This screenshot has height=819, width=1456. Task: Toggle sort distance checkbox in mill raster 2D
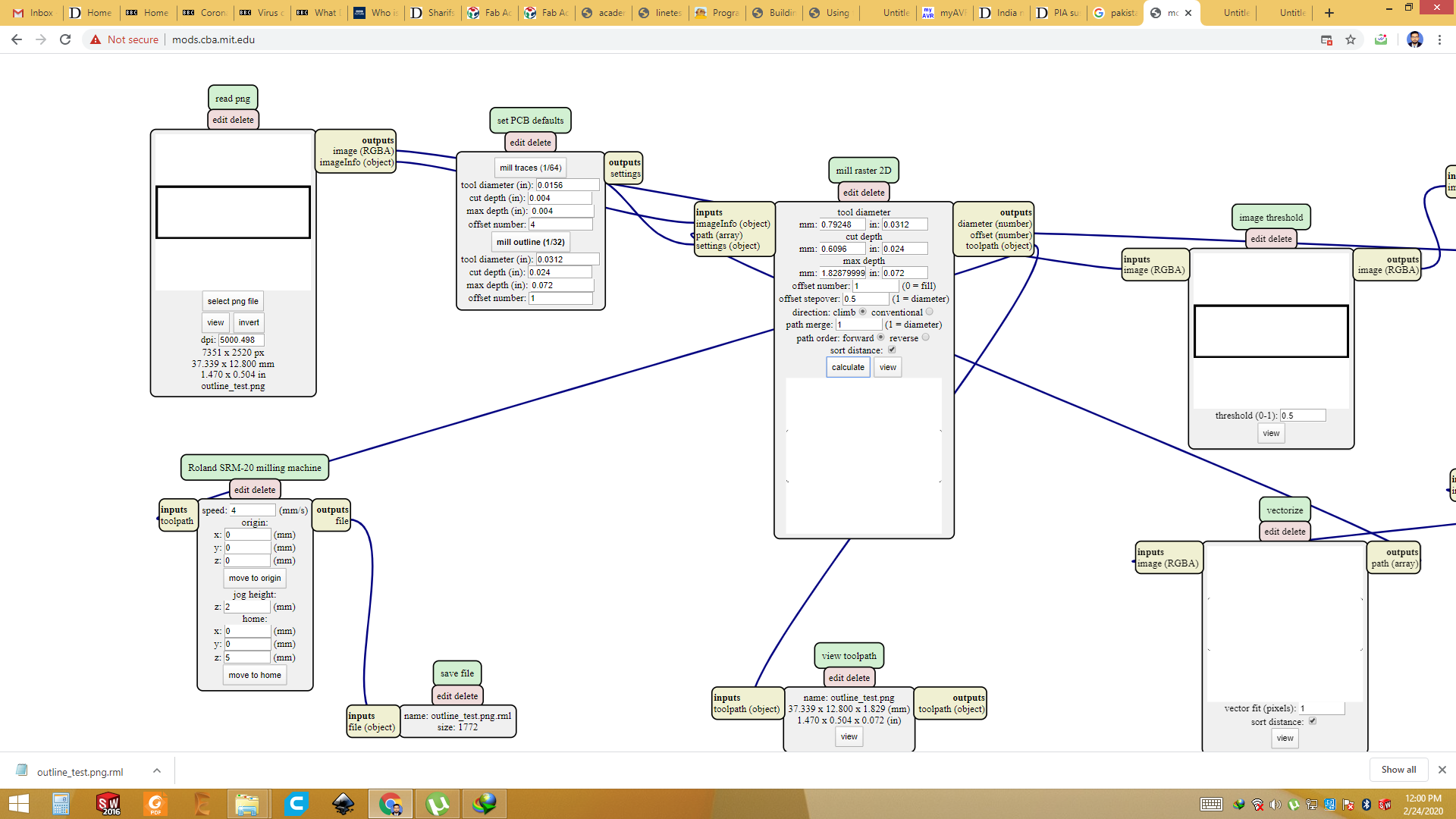coord(892,350)
